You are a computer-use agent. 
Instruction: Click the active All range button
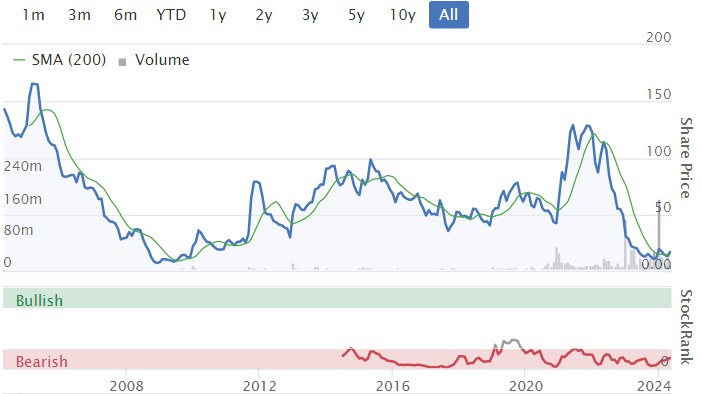coord(449,15)
